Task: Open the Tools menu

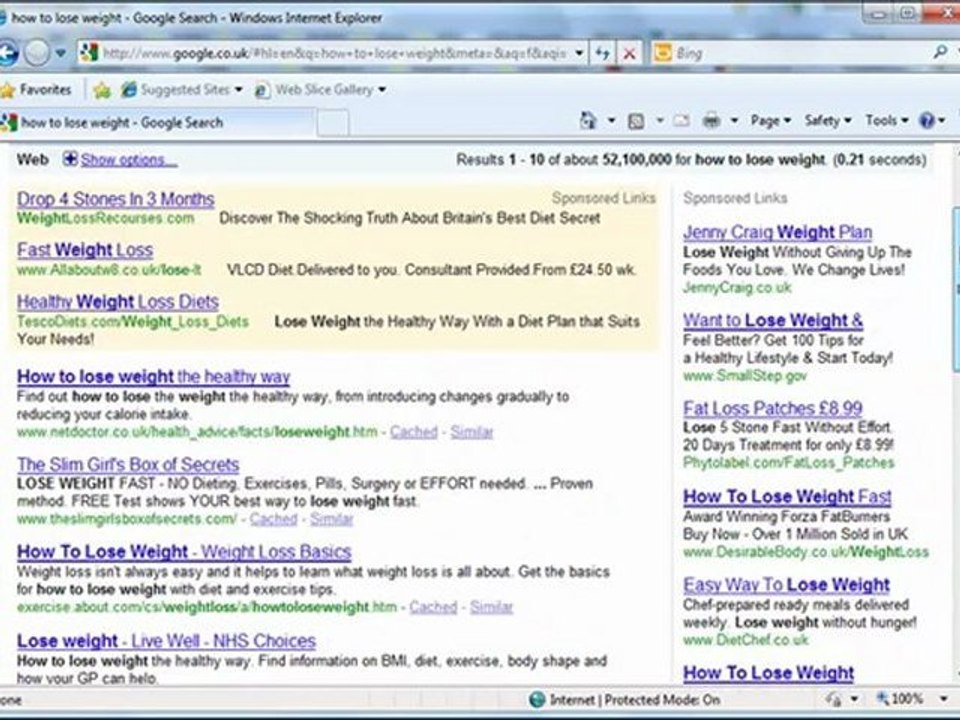Action: point(887,121)
